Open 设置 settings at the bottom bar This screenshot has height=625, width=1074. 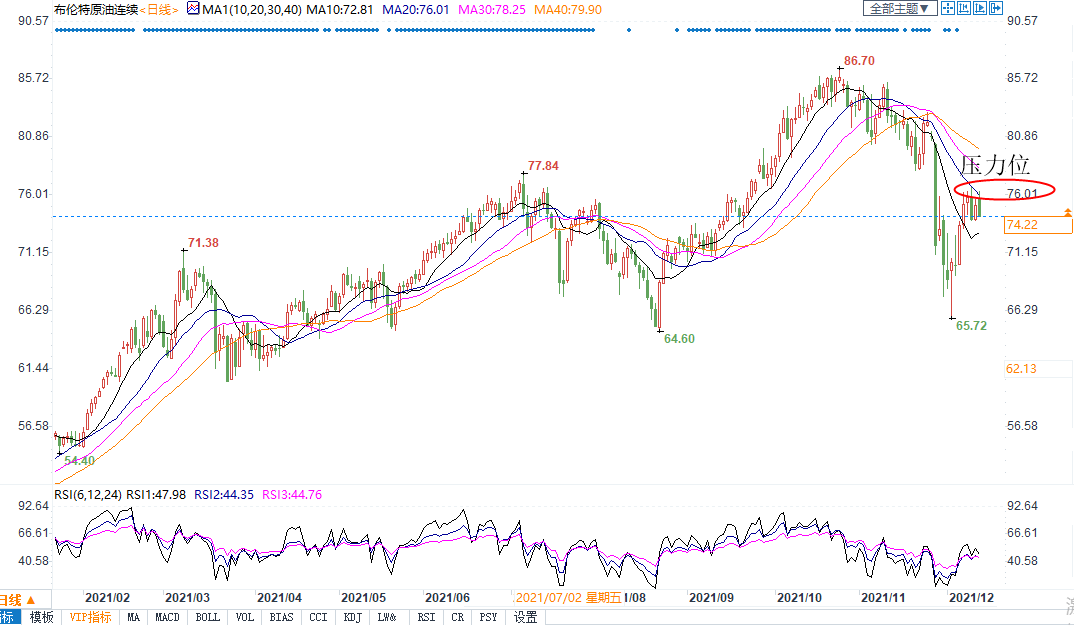(525, 617)
